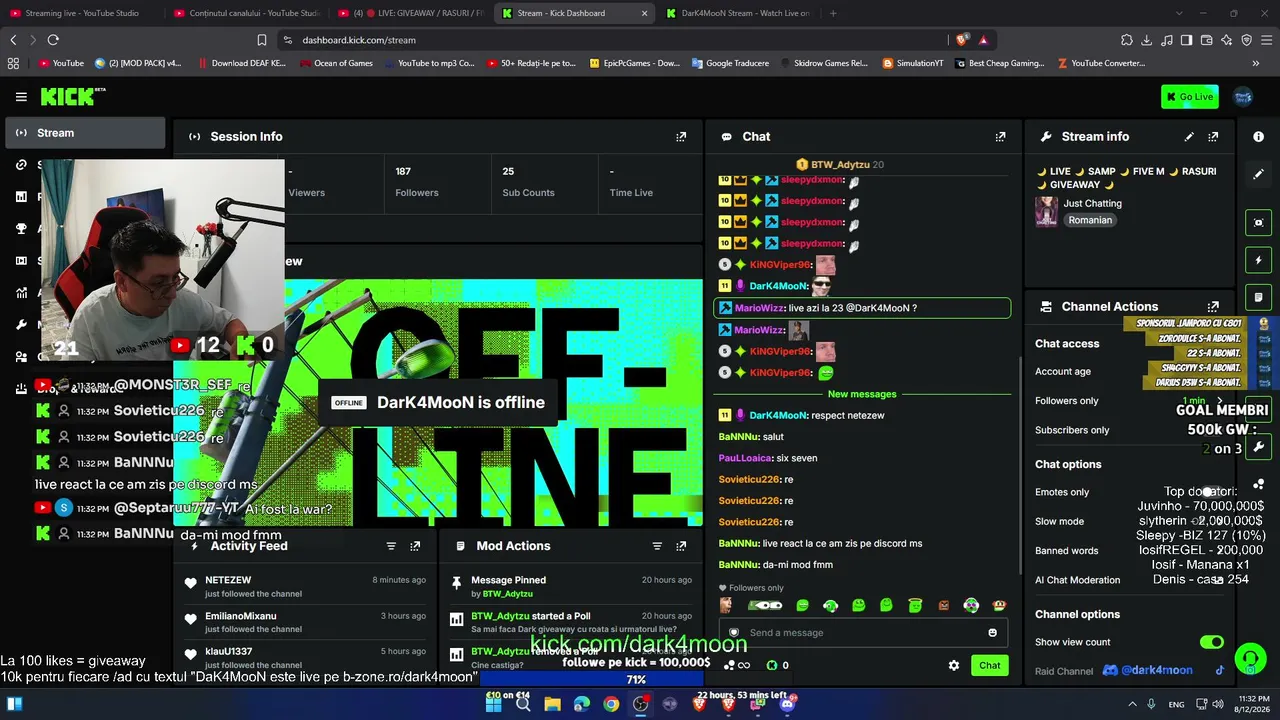Click the Just Chatting category thumbnail
This screenshot has height=720, width=1280.
tap(1046, 211)
